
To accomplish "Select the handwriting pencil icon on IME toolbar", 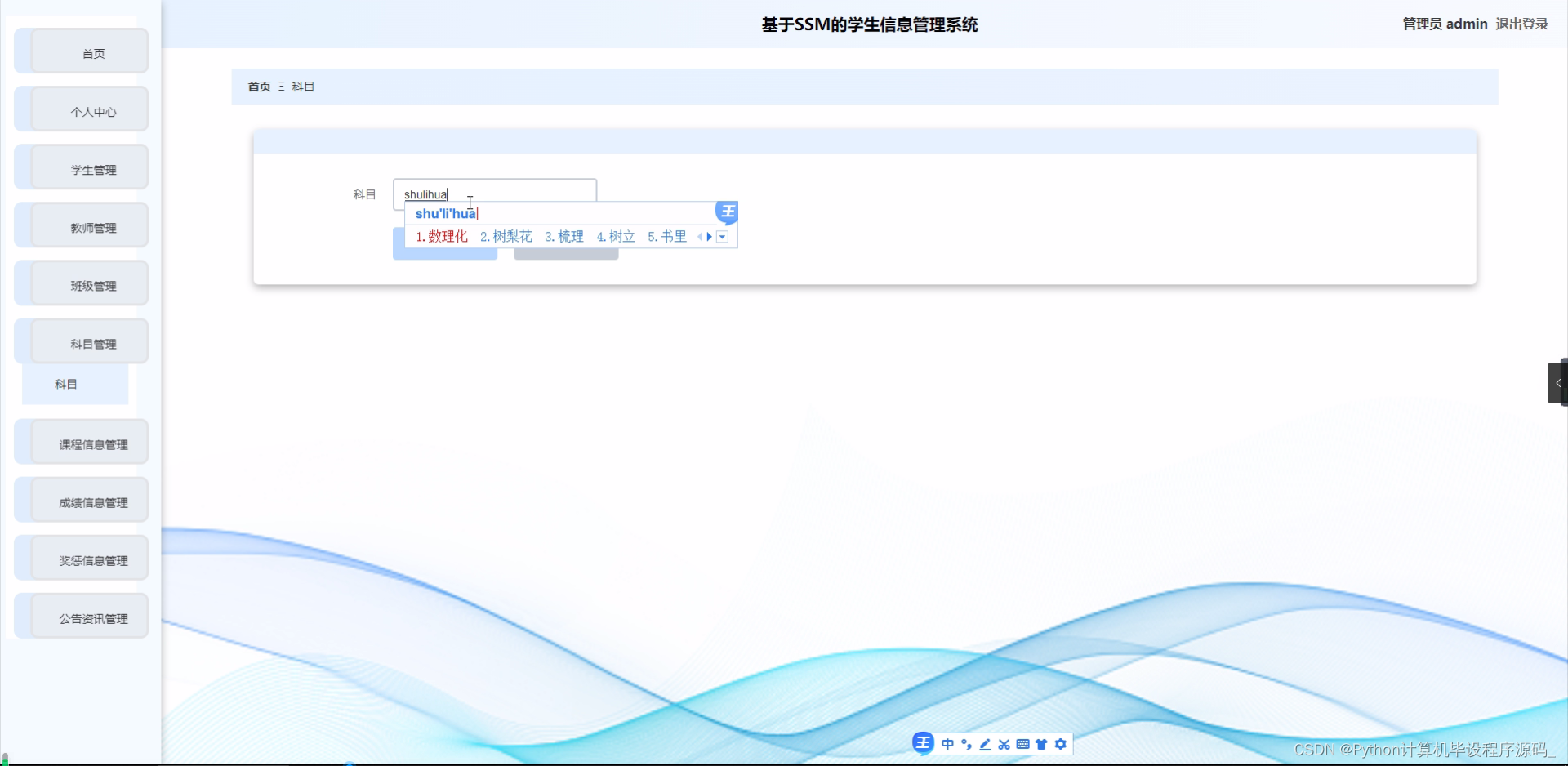I will pyautogui.click(x=985, y=744).
